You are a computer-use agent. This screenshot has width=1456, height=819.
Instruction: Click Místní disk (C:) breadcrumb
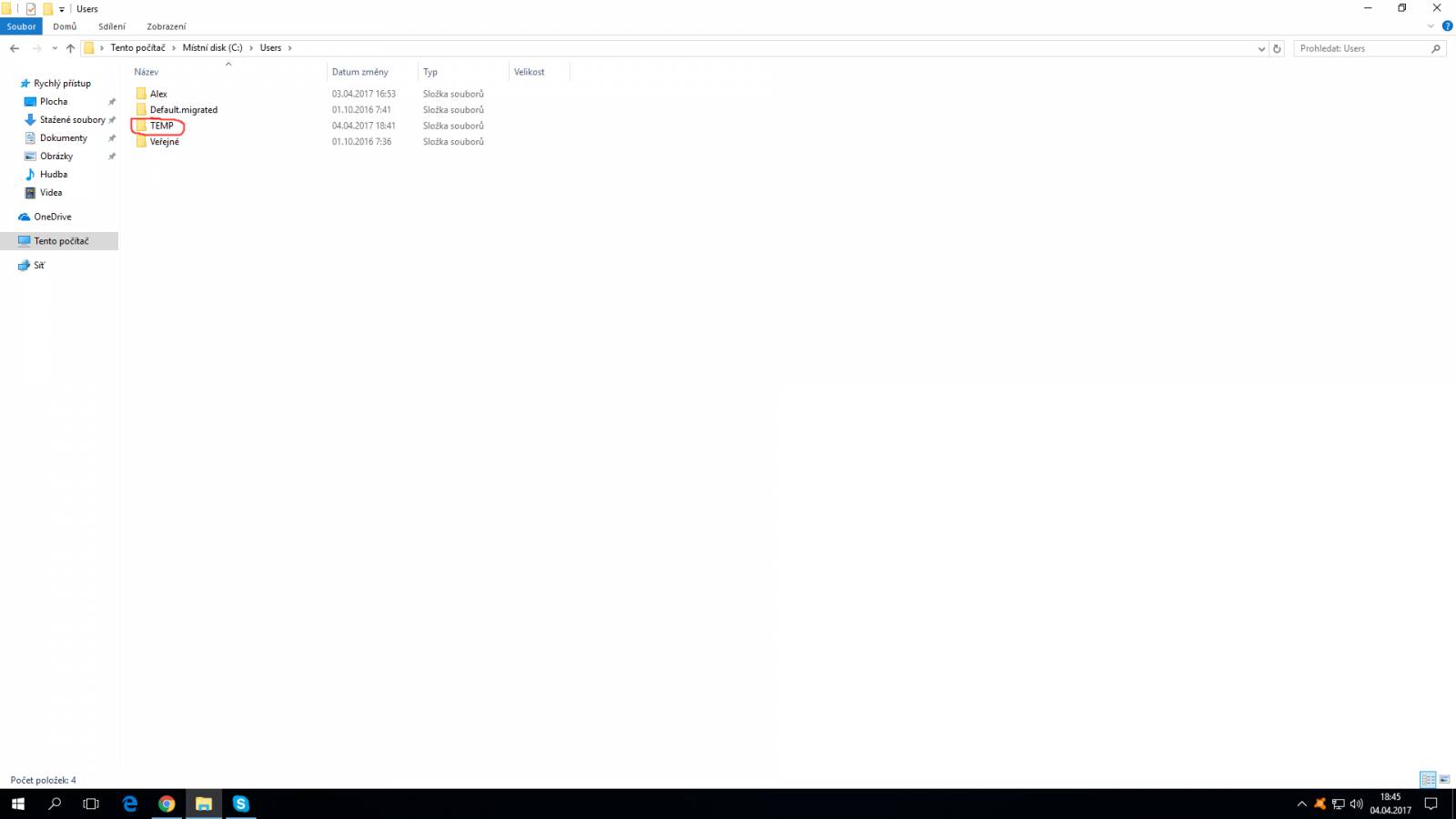(212, 47)
